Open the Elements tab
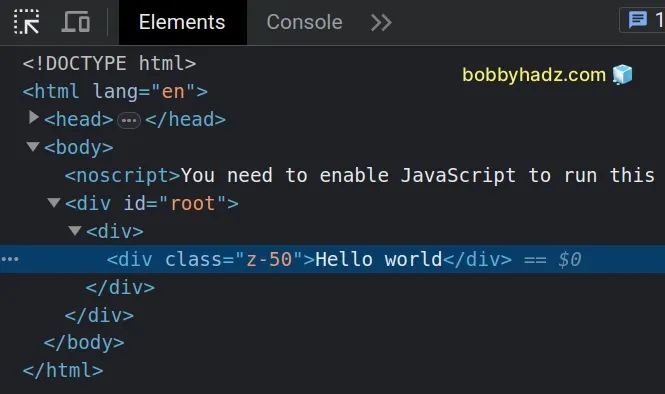 (x=182, y=22)
